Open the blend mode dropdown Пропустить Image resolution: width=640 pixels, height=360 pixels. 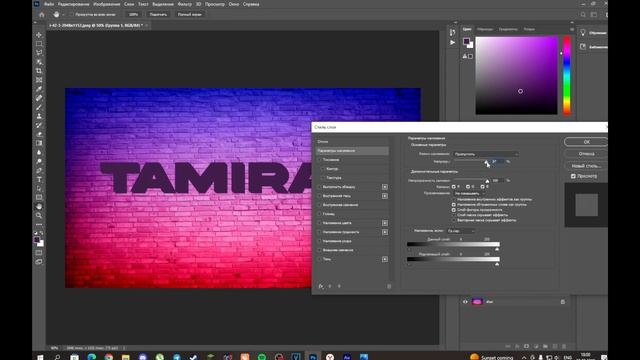pyautogui.click(x=486, y=154)
